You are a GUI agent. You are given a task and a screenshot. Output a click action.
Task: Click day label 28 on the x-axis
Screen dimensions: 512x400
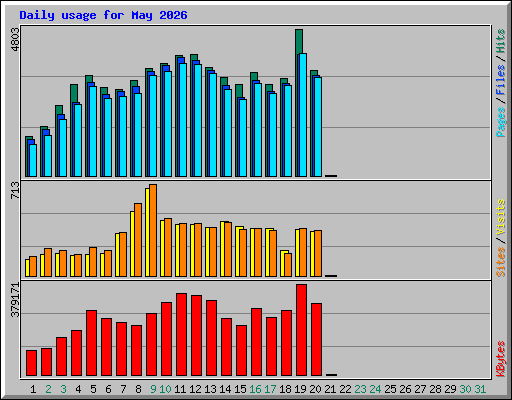(435, 389)
